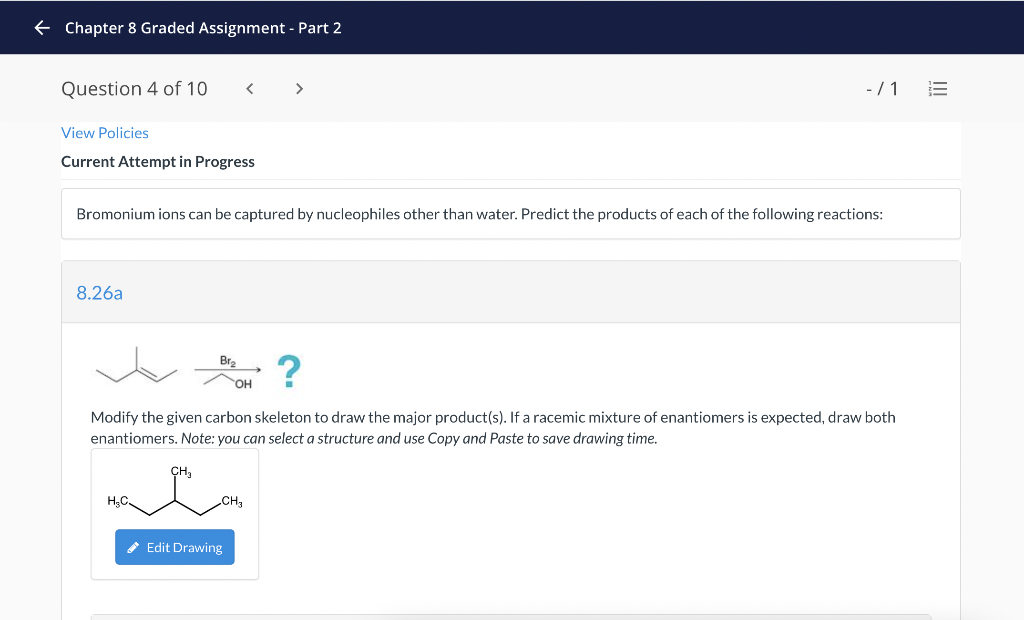Click 'Current Attempt in Progress' text

[157, 161]
